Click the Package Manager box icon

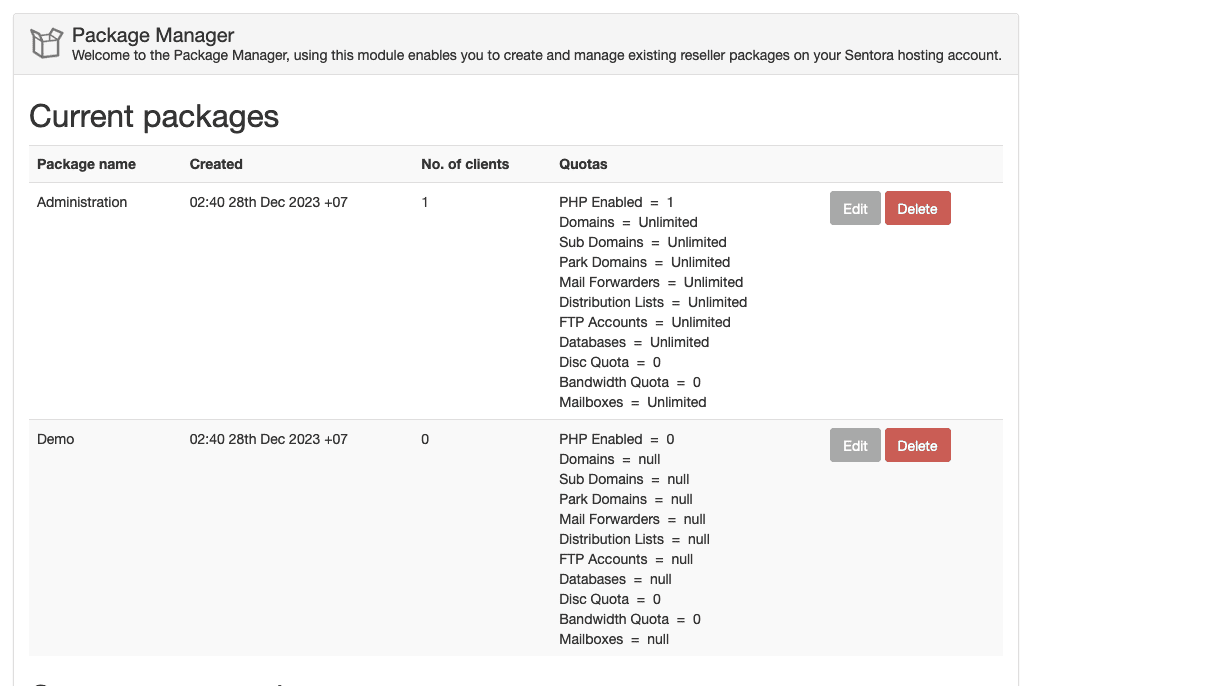point(46,44)
